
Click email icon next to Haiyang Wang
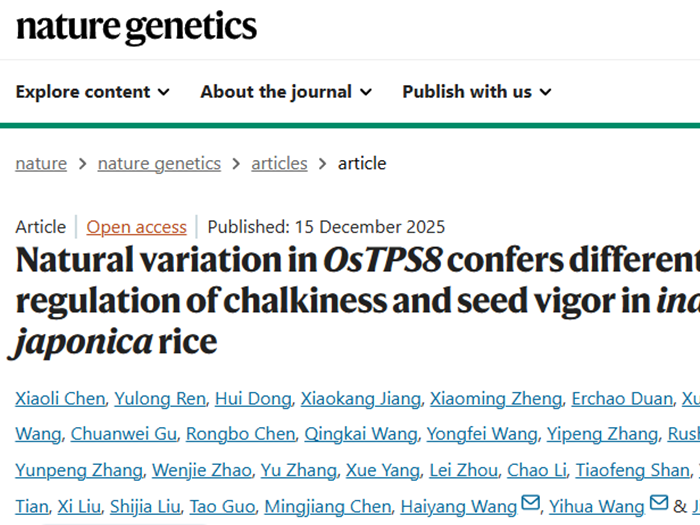[x=531, y=503]
